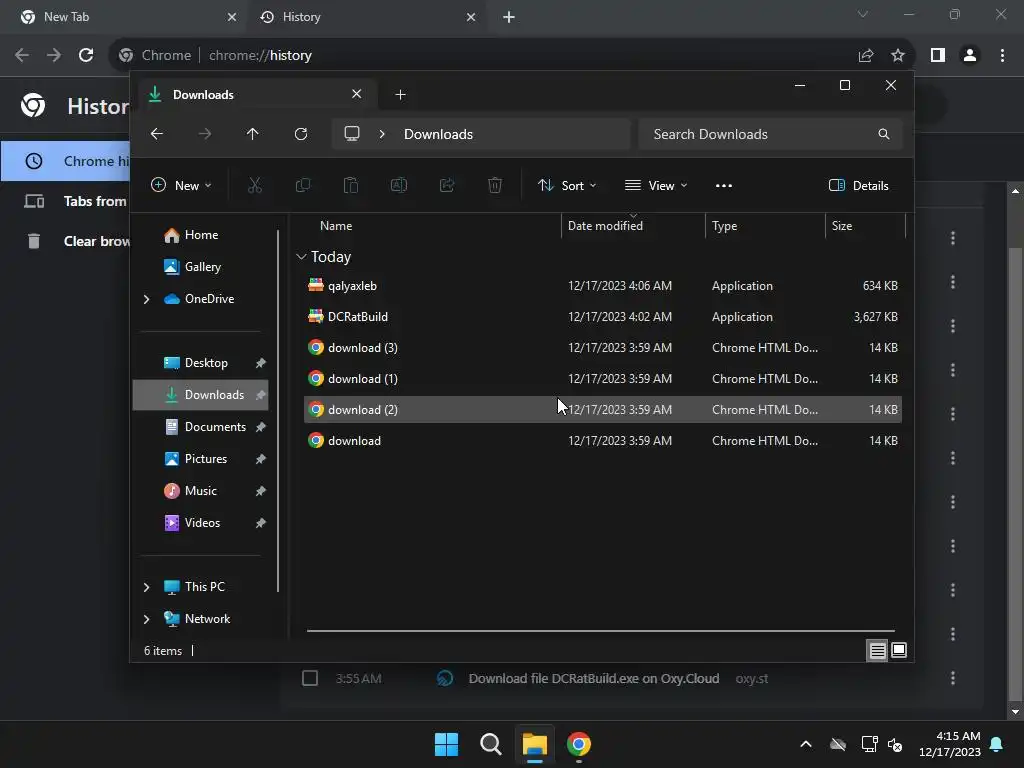Screen dimensions: 1024x768
Task: Click the Delete trash icon in Explorer
Action: (495, 185)
